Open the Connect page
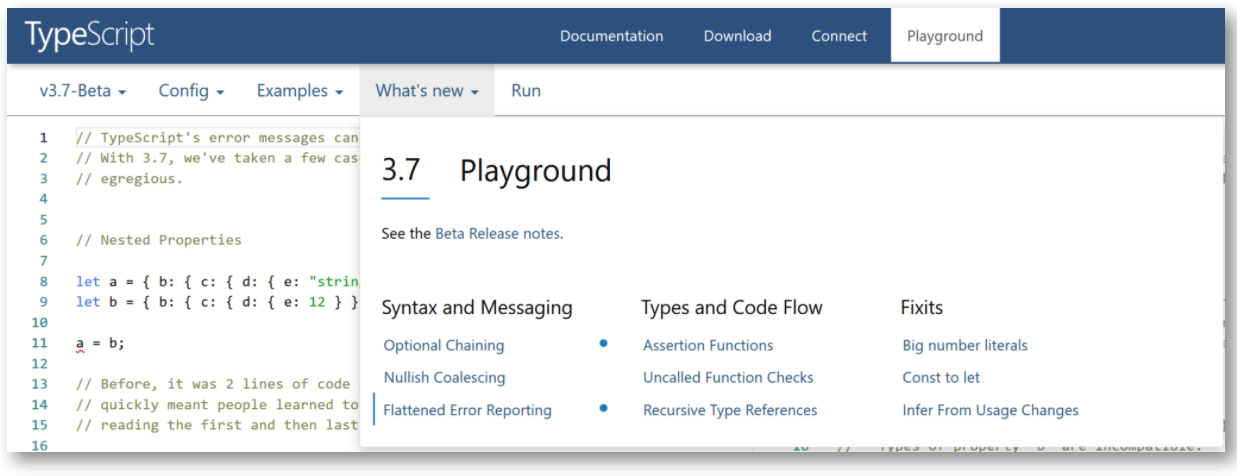The height and width of the screenshot is (476, 1237). [x=839, y=36]
